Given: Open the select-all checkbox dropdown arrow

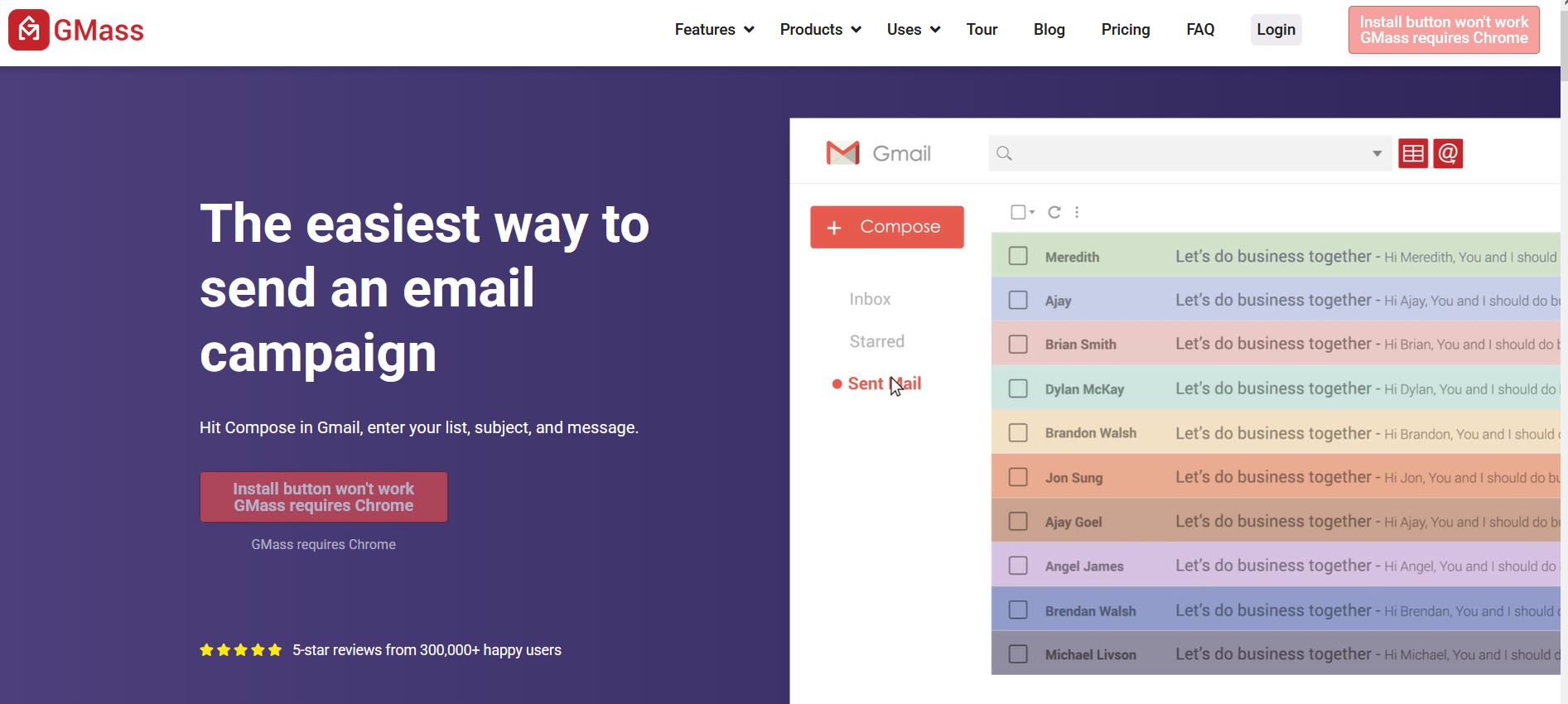Looking at the screenshot, I should [x=1032, y=212].
